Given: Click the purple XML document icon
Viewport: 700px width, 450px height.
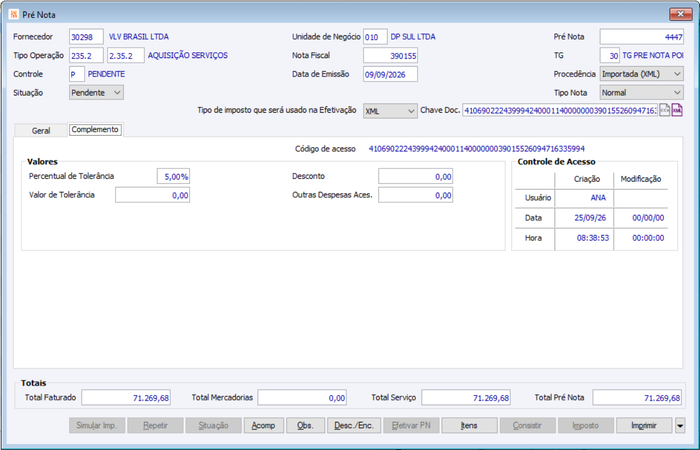Looking at the screenshot, I should pos(677,110).
